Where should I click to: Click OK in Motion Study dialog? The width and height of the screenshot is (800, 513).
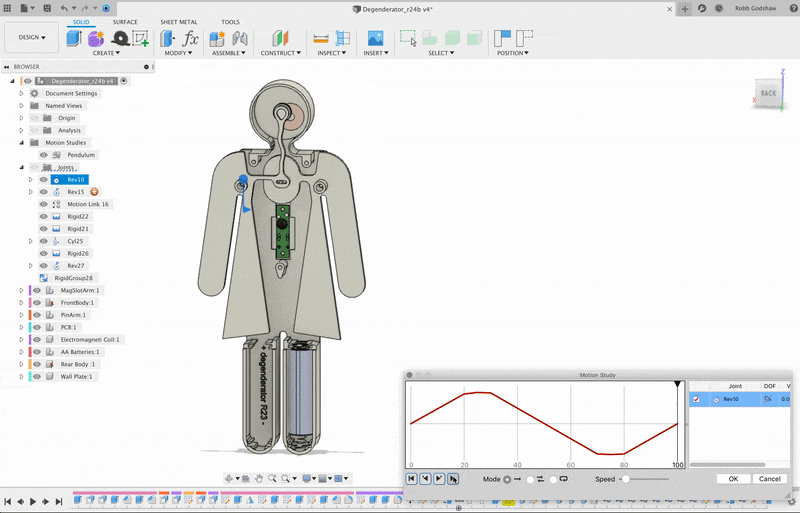[732, 479]
